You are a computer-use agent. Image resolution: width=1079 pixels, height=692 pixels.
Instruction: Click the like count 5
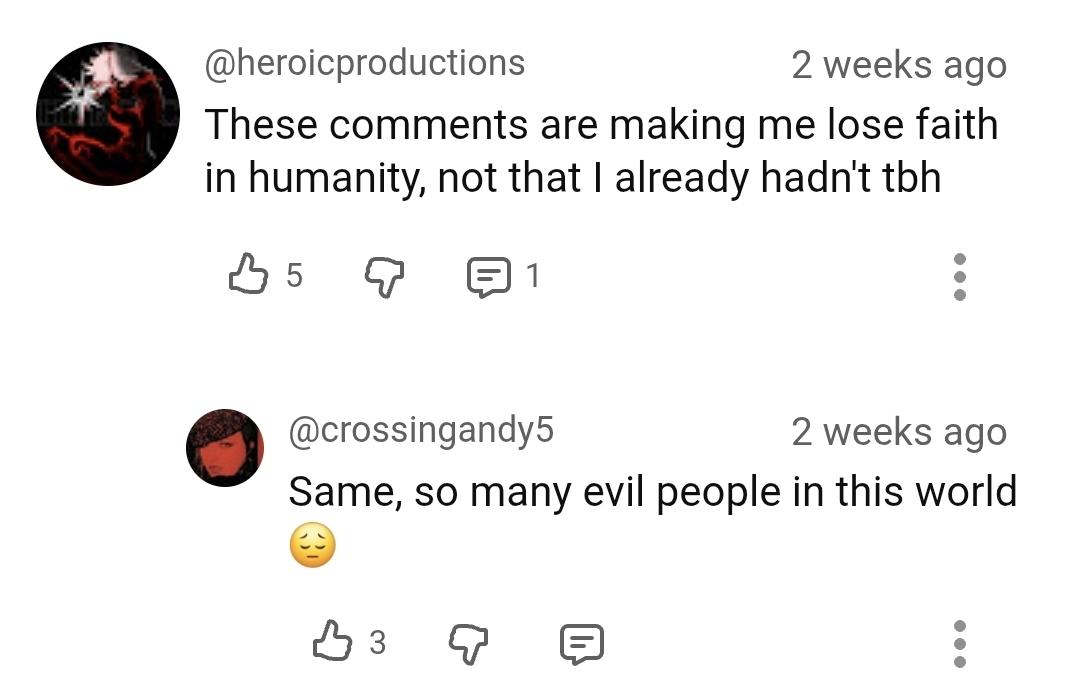pyautogui.click(x=294, y=275)
